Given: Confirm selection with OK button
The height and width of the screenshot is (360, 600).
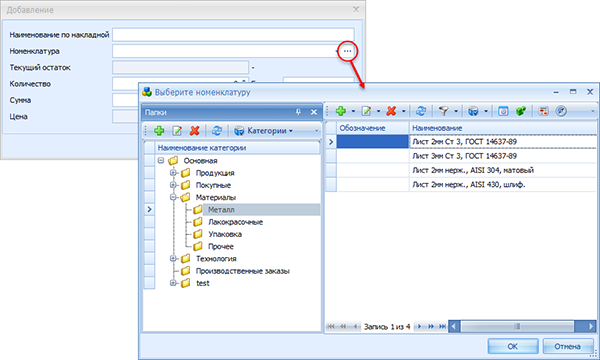Looking at the screenshot, I should tap(513, 347).
